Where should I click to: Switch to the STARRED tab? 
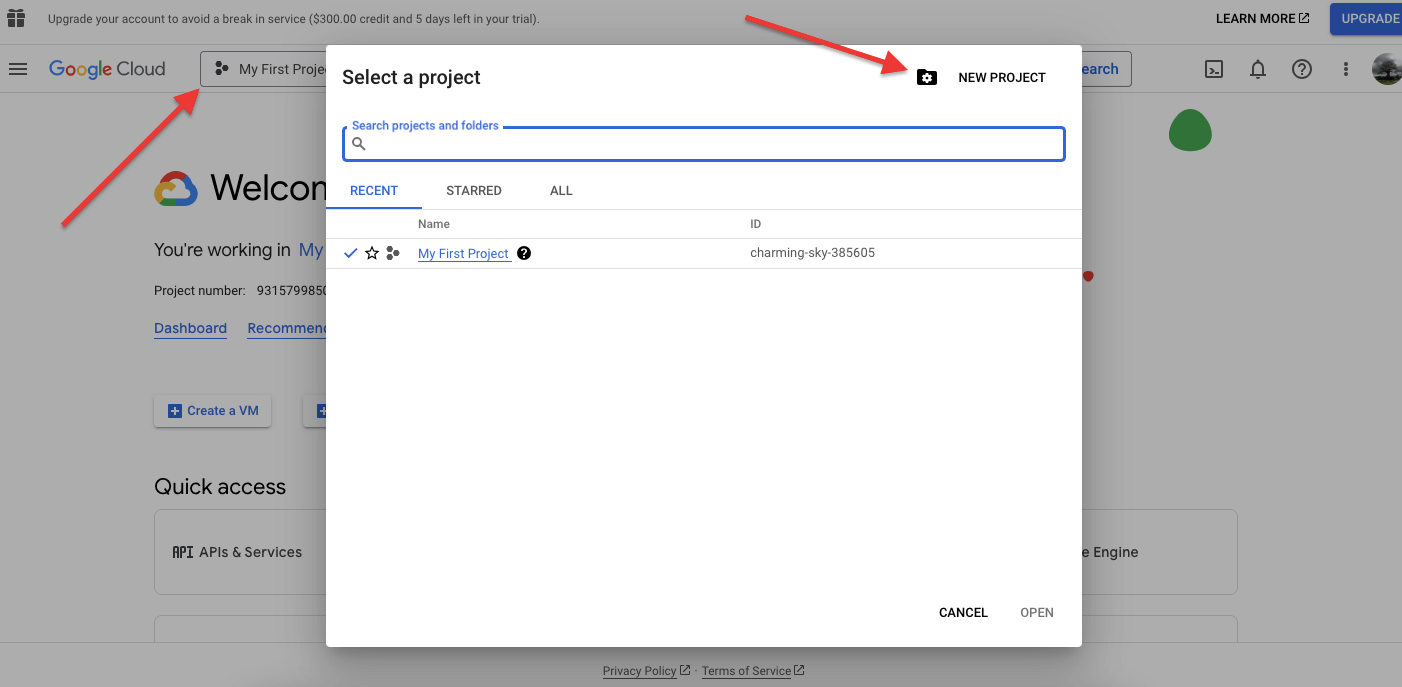[x=474, y=190]
